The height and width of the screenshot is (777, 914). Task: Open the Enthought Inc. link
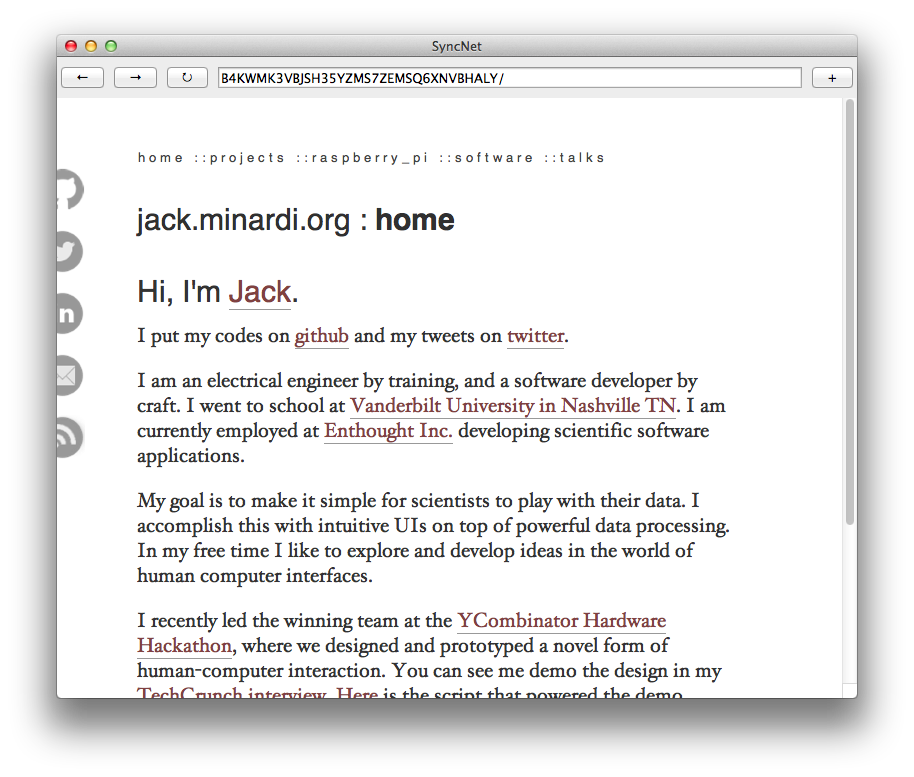pyautogui.click(x=388, y=431)
